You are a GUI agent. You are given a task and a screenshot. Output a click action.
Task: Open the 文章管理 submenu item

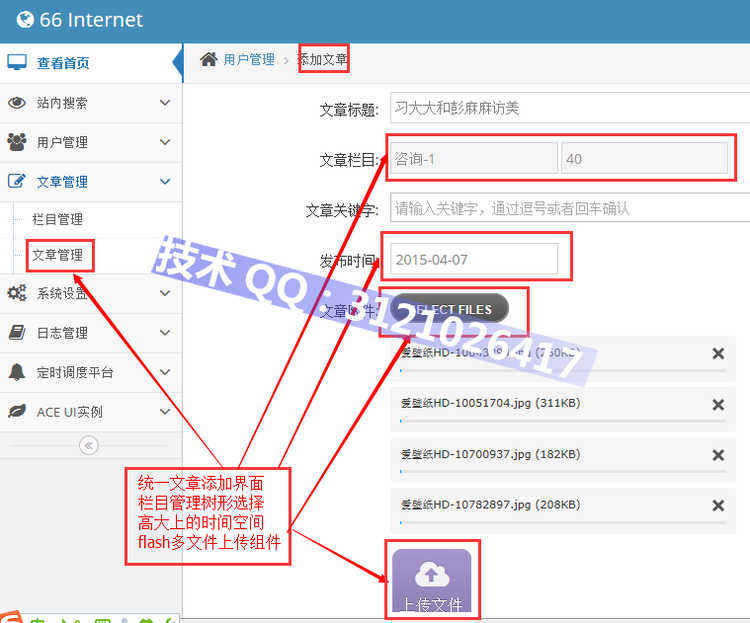point(57,255)
